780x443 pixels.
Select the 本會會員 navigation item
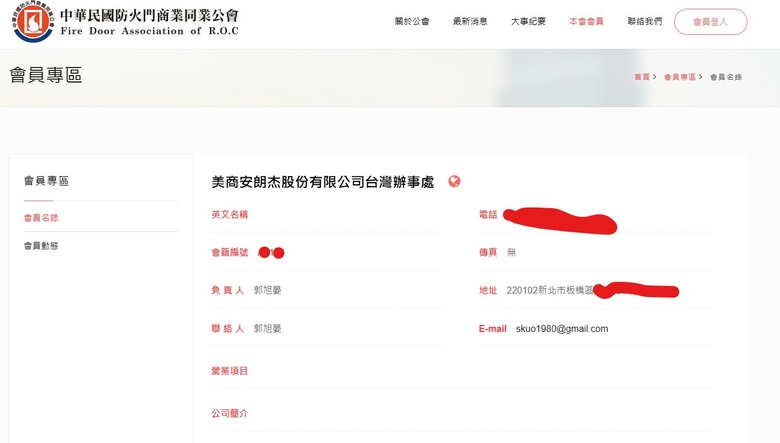(x=586, y=21)
